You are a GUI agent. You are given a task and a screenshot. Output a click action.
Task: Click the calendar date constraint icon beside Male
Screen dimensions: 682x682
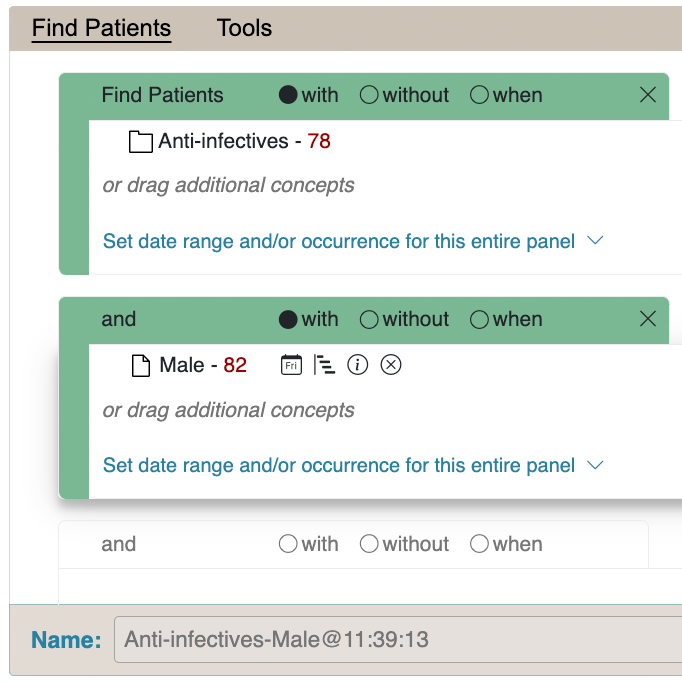pyautogui.click(x=291, y=365)
